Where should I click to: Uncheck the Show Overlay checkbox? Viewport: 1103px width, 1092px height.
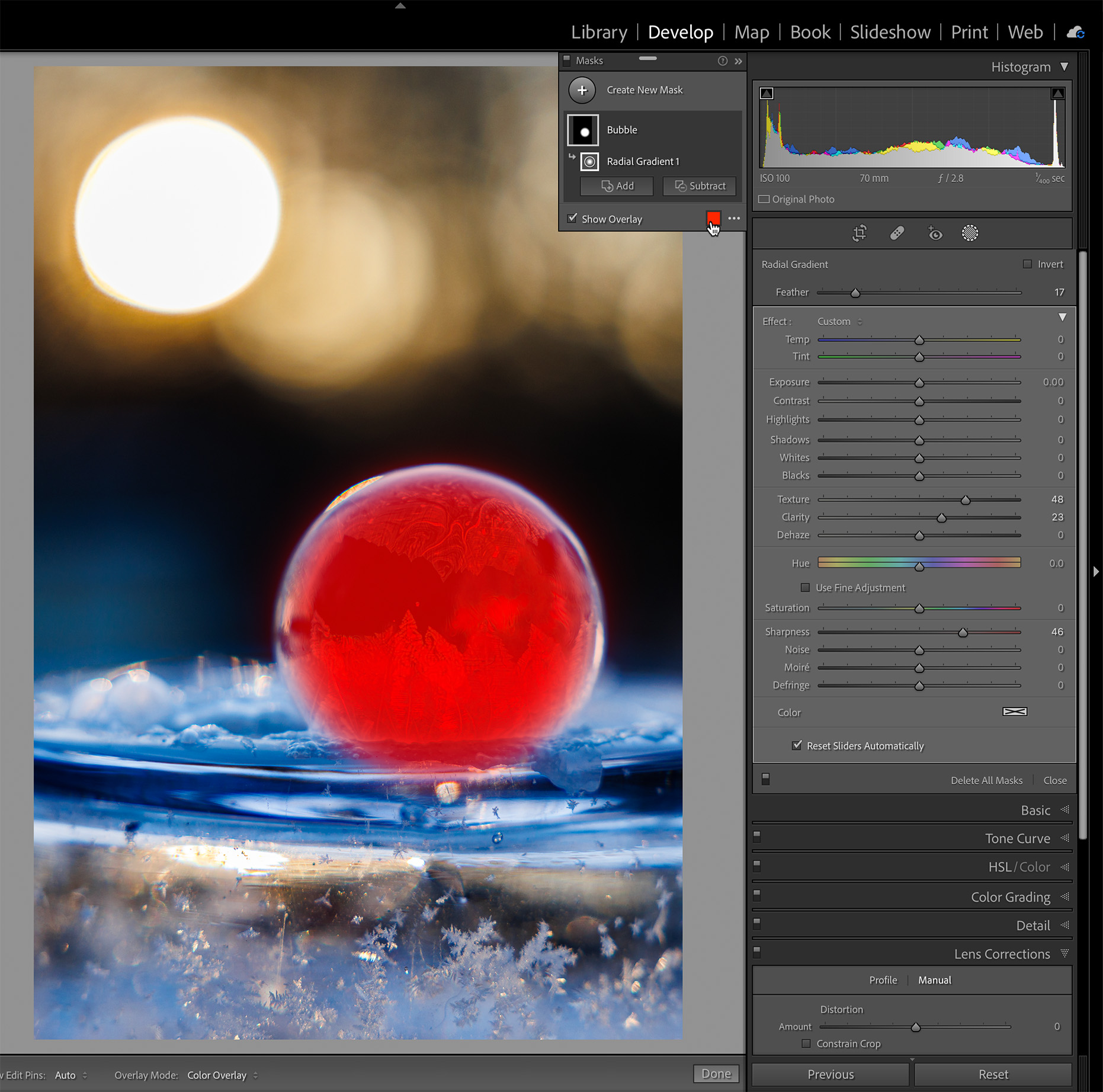(572, 218)
